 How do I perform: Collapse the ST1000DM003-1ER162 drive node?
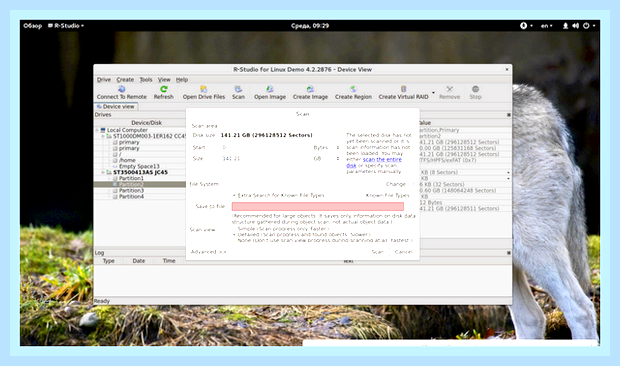[103, 136]
